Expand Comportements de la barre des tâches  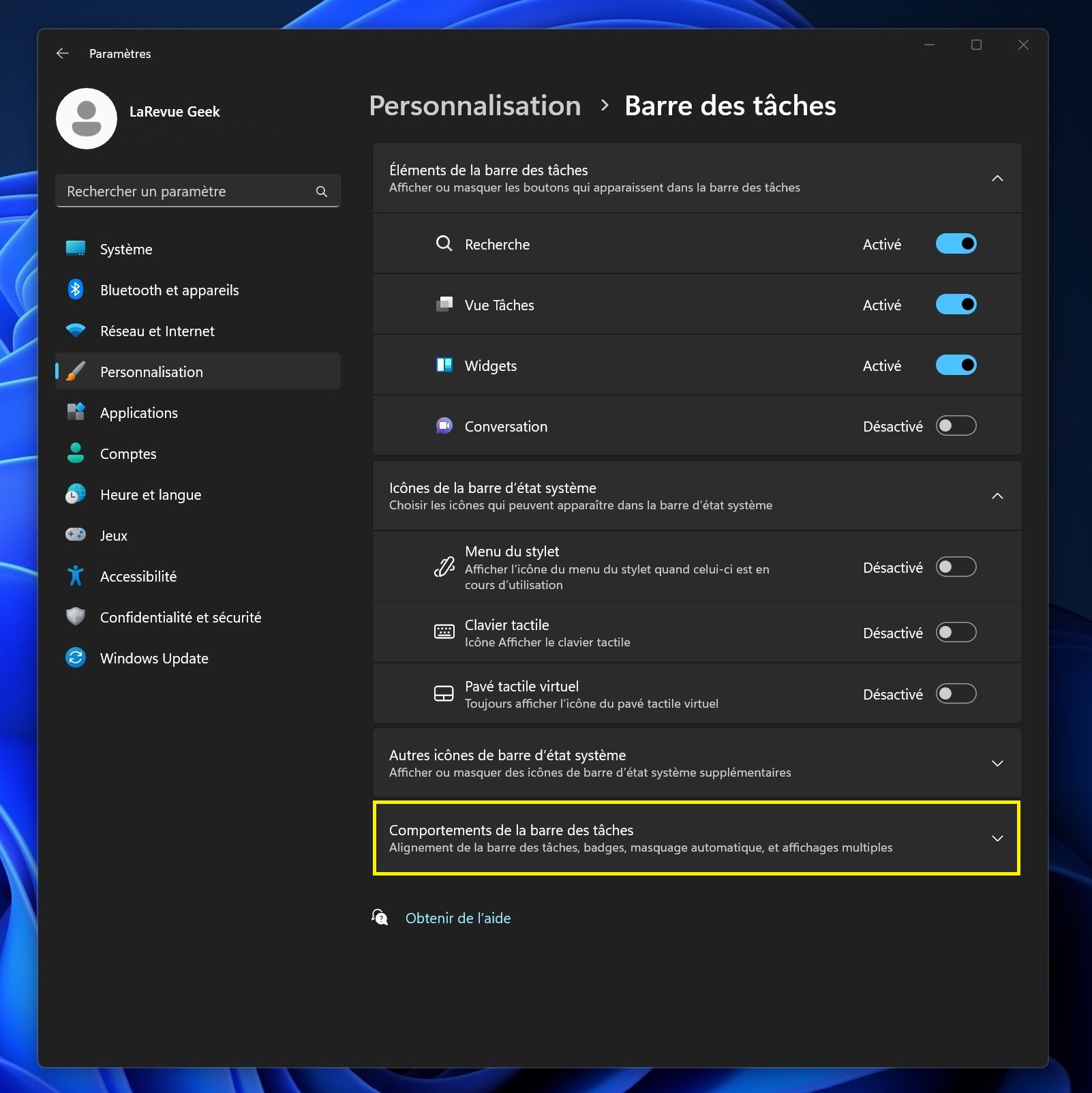pyautogui.click(x=997, y=839)
